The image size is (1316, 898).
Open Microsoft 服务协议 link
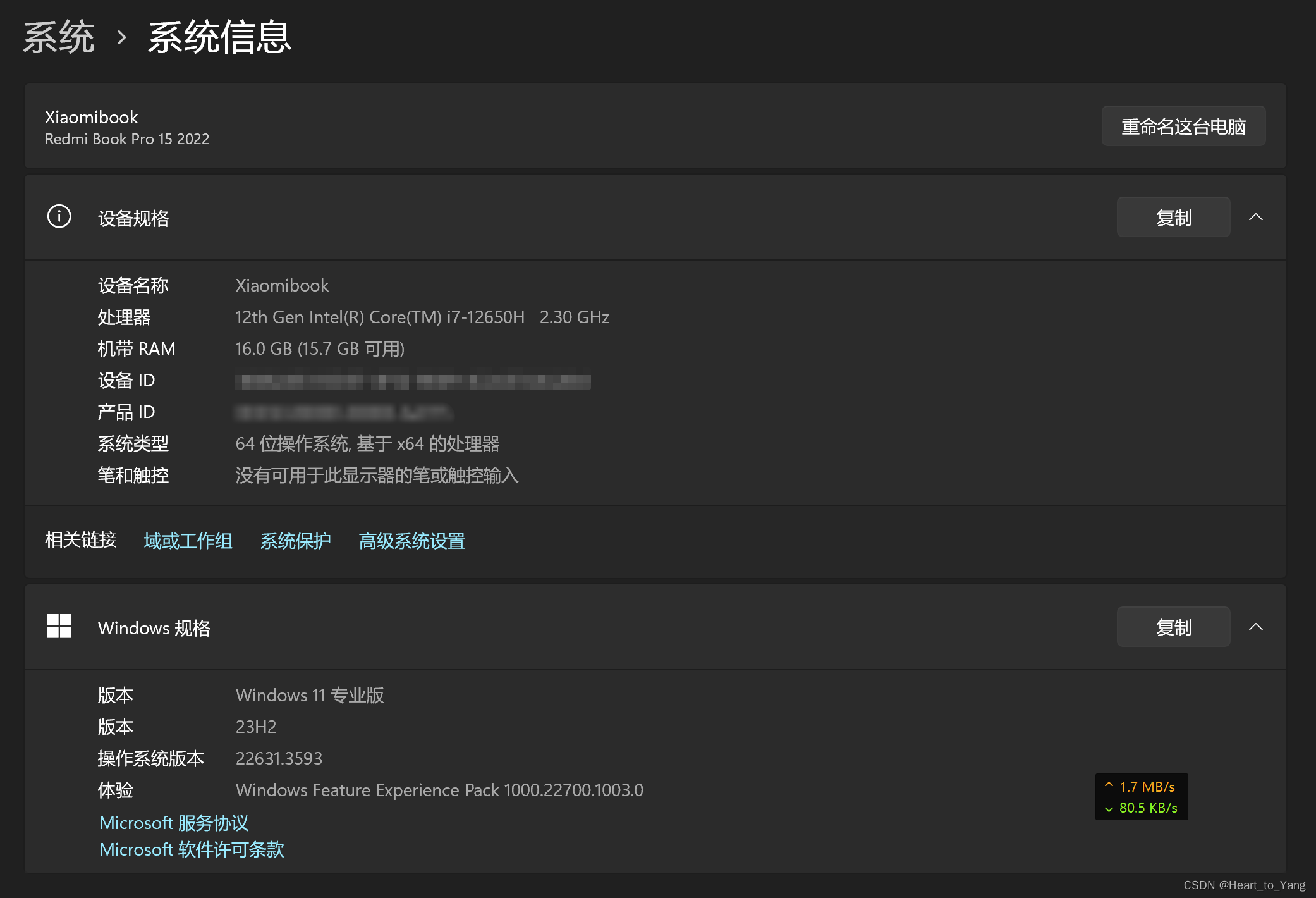[174, 823]
